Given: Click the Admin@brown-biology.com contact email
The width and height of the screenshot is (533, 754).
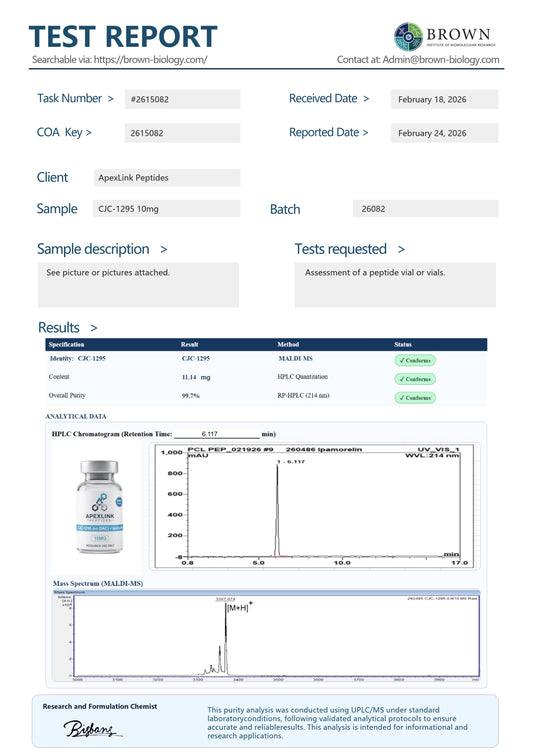Looking at the screenshot, I should pyautogui.click(x=441, y=60).
